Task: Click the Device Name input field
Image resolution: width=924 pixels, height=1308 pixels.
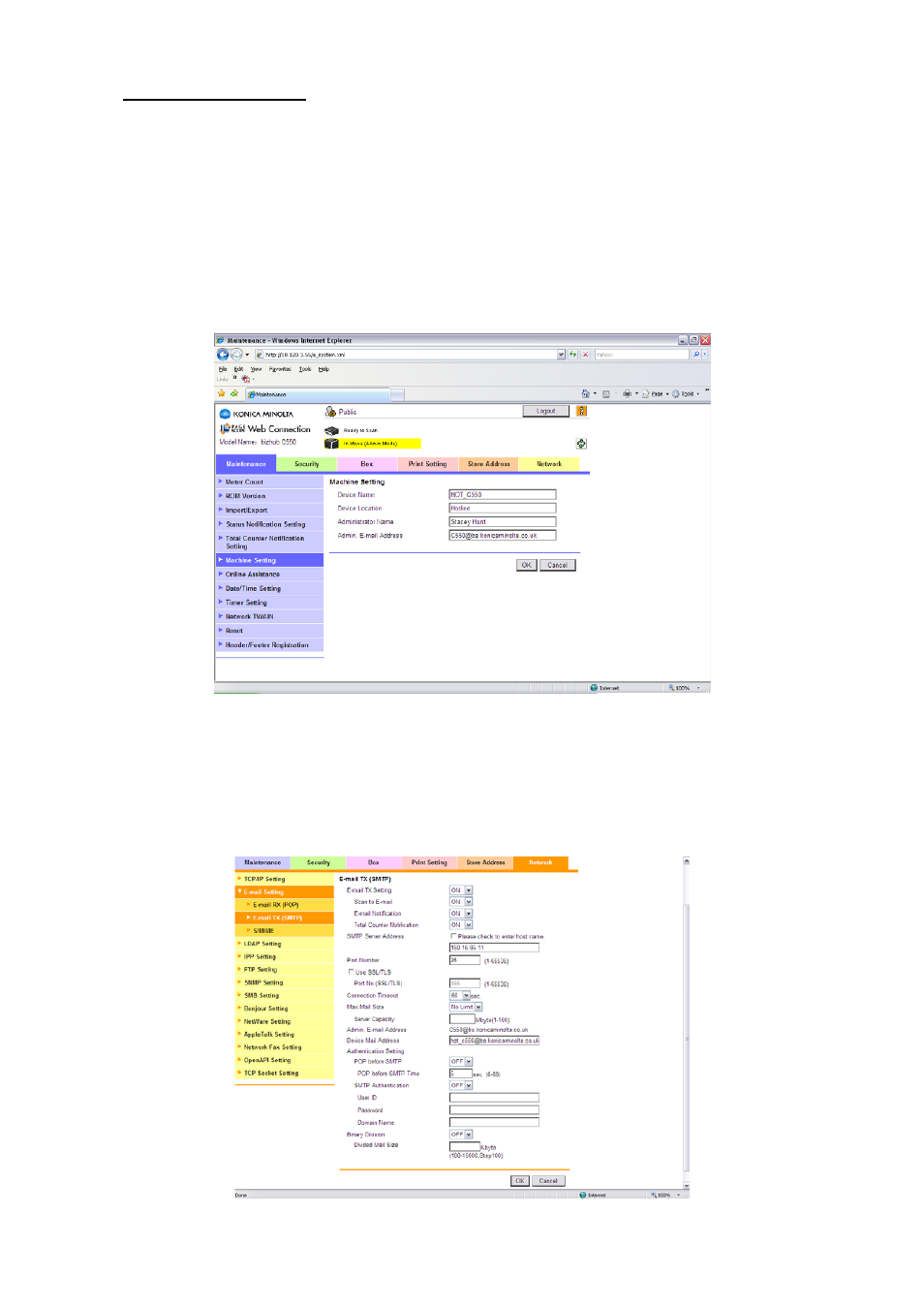Action: (503, 494)
